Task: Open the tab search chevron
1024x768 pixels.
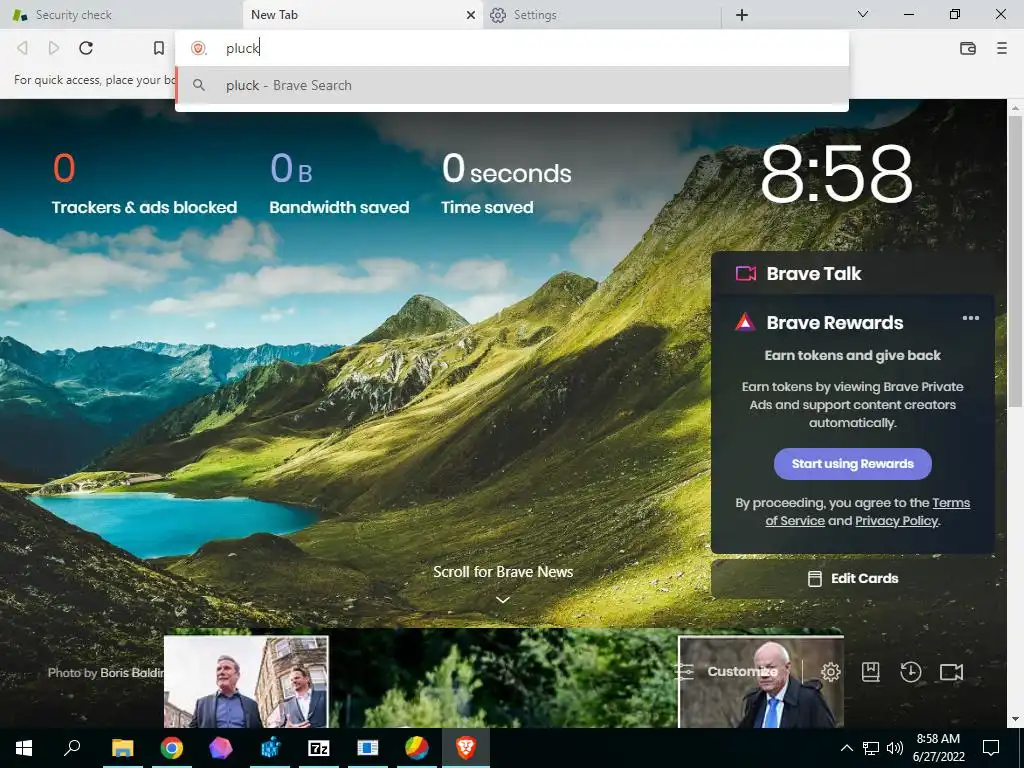Action: pyautogui.click(x=863, y=14)
